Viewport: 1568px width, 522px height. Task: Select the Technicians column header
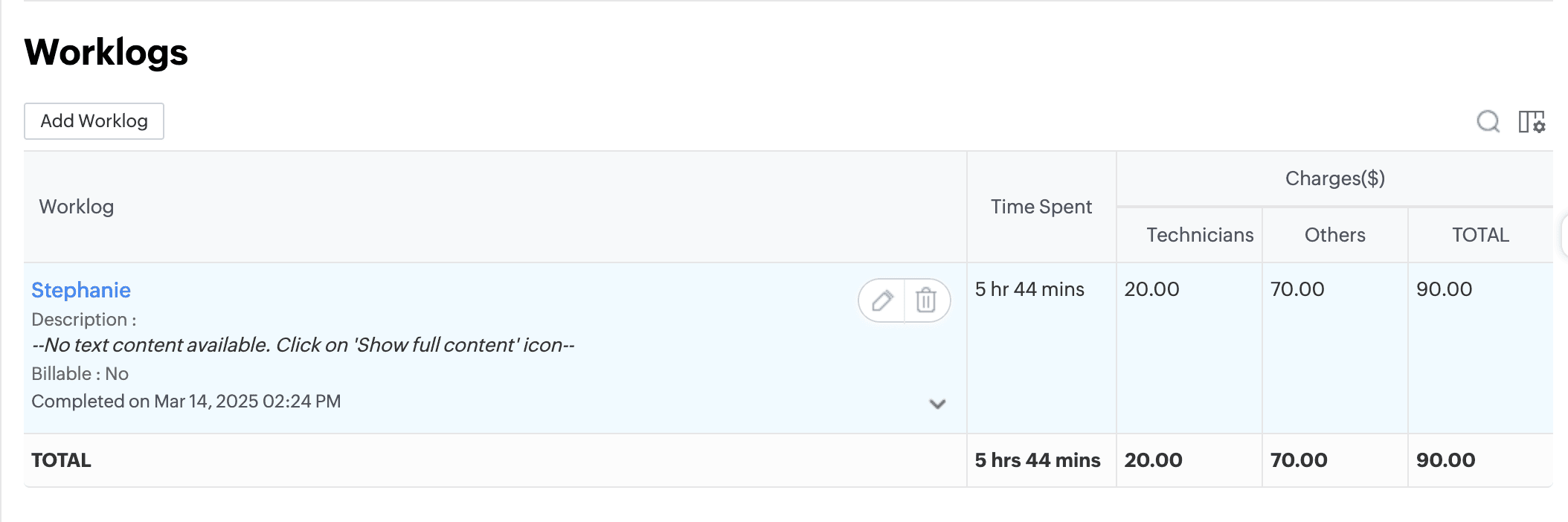click(1199, 235)
